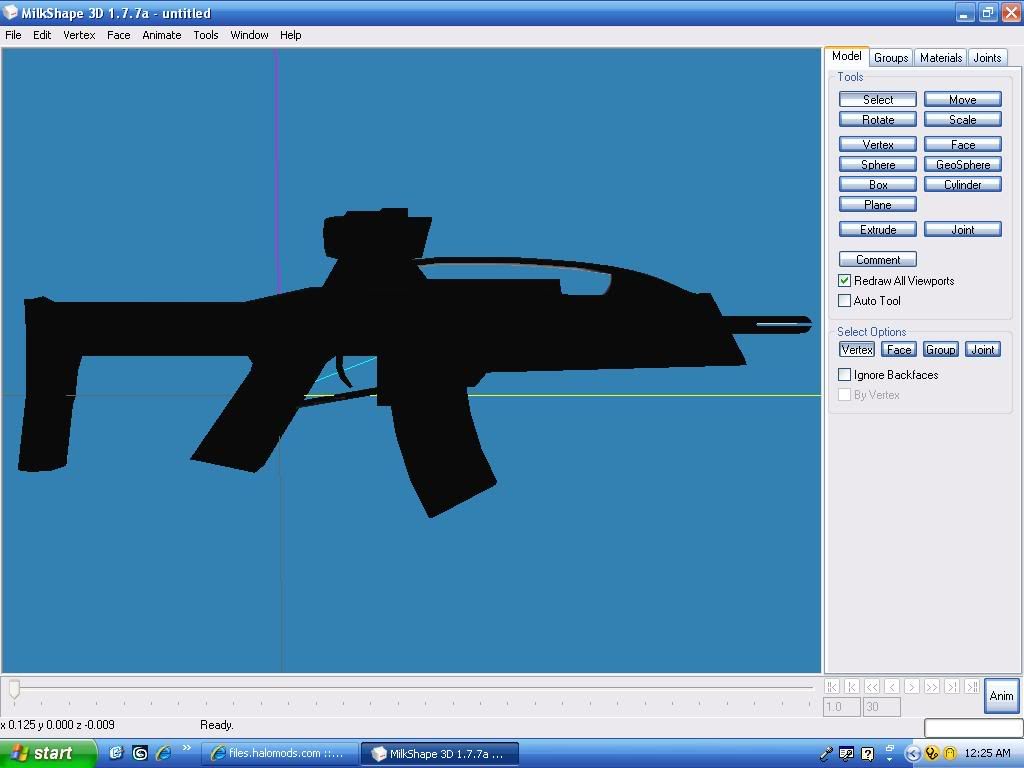1024x768 pixels.
Task: Open the Face menu in menu bar
Action: click(x=119, y=35)
